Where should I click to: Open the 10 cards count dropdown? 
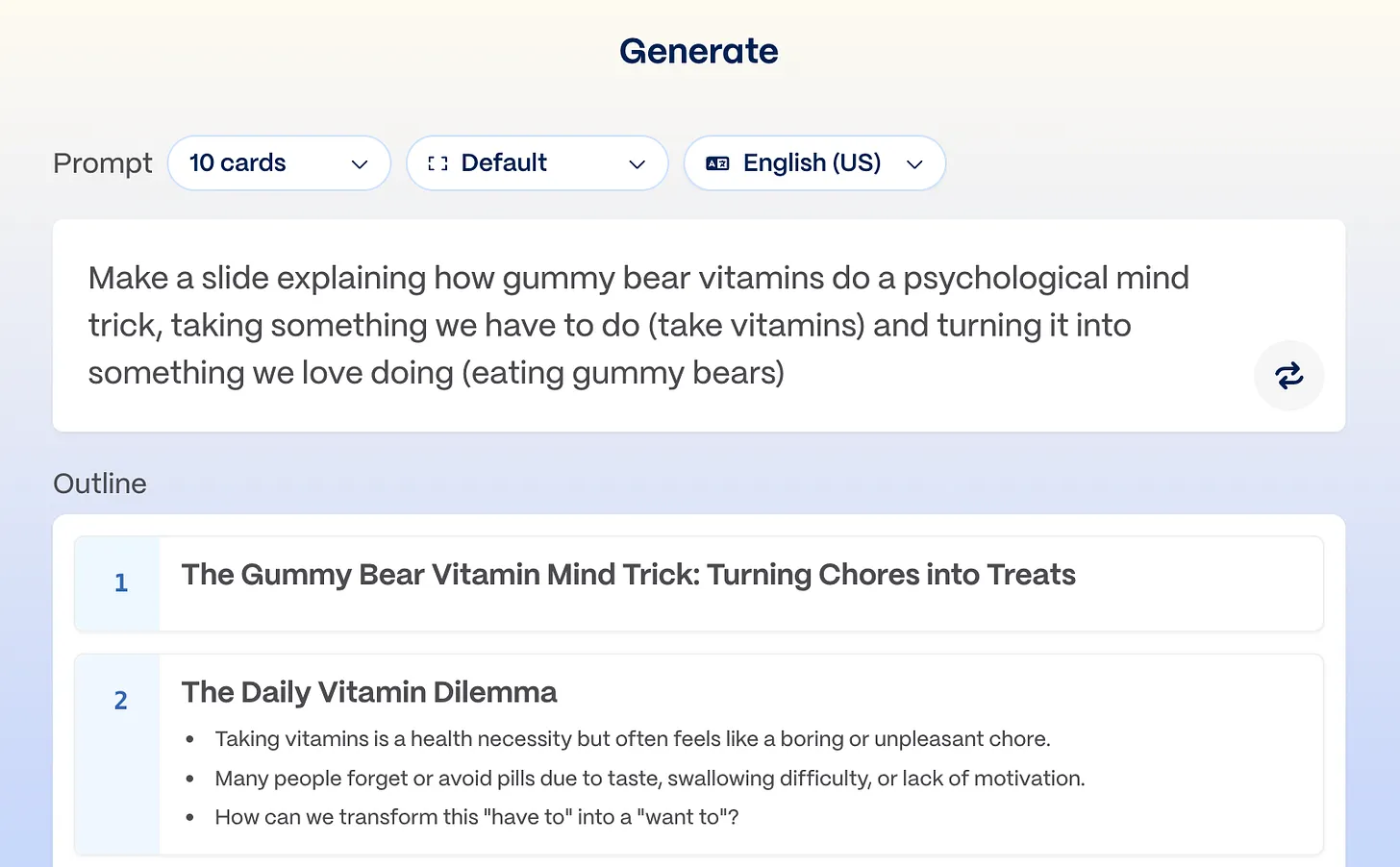[279, 163]
